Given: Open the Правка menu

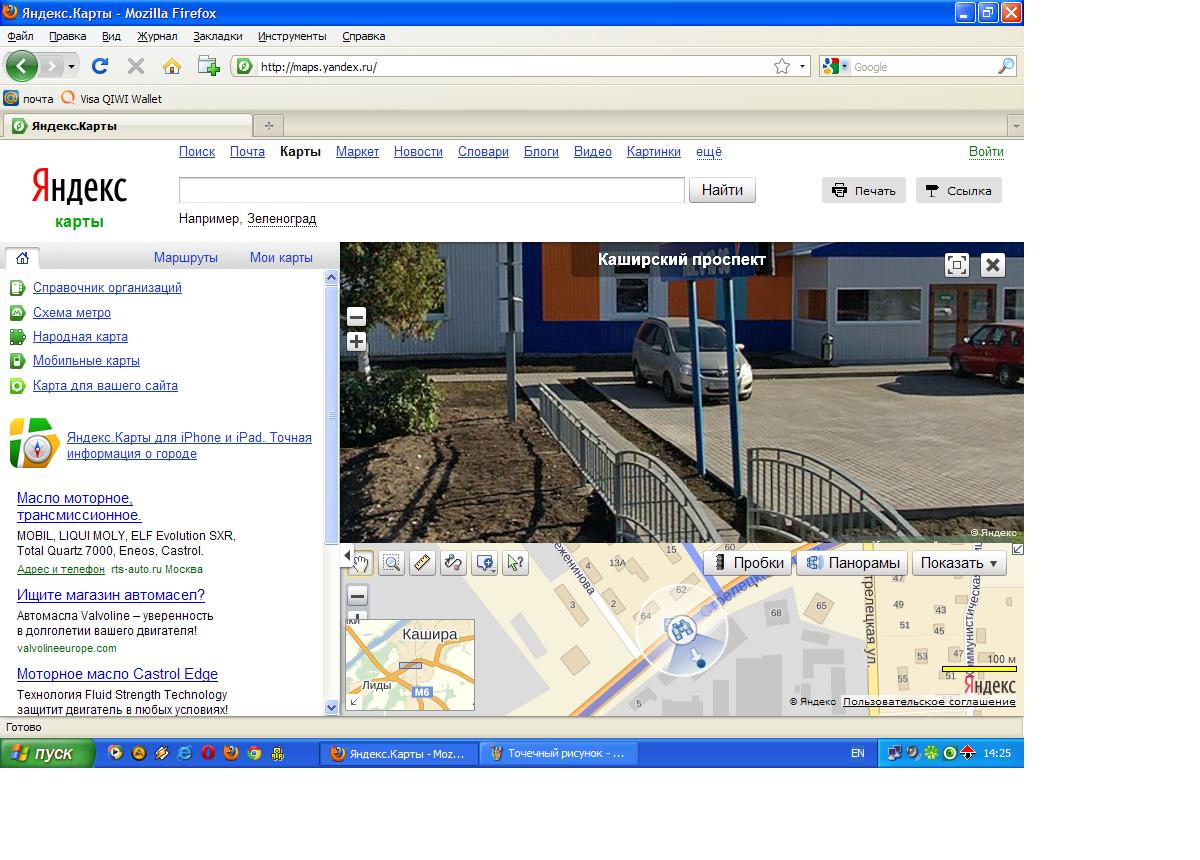Looking at the screenshot, I should click(x=67, y=36).
